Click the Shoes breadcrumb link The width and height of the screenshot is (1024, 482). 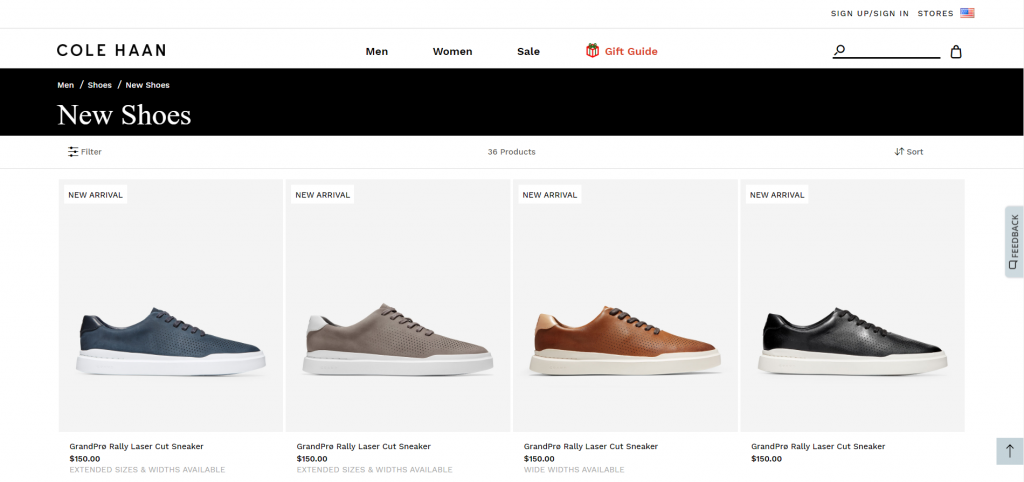[x=99, y=85]
